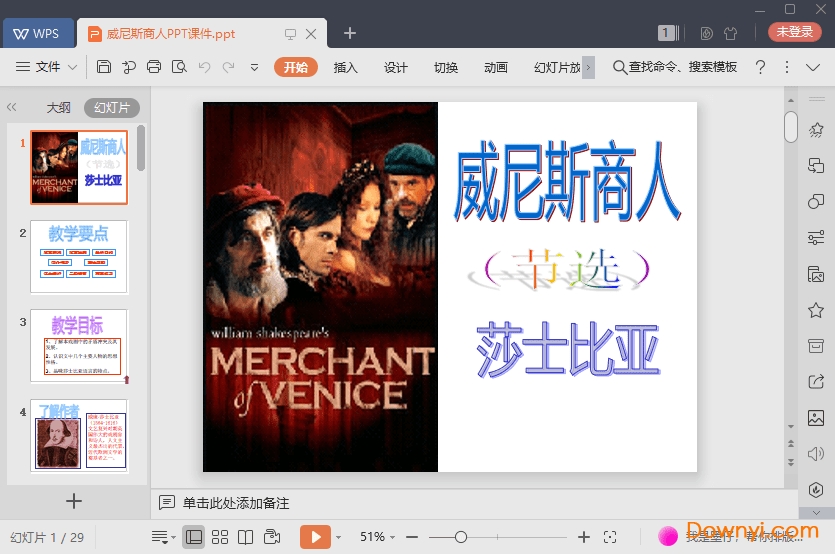835x554 pixels.
Task: Click the pink assistant orb icon
Action: pyautogui.click(x=668, y=536)
